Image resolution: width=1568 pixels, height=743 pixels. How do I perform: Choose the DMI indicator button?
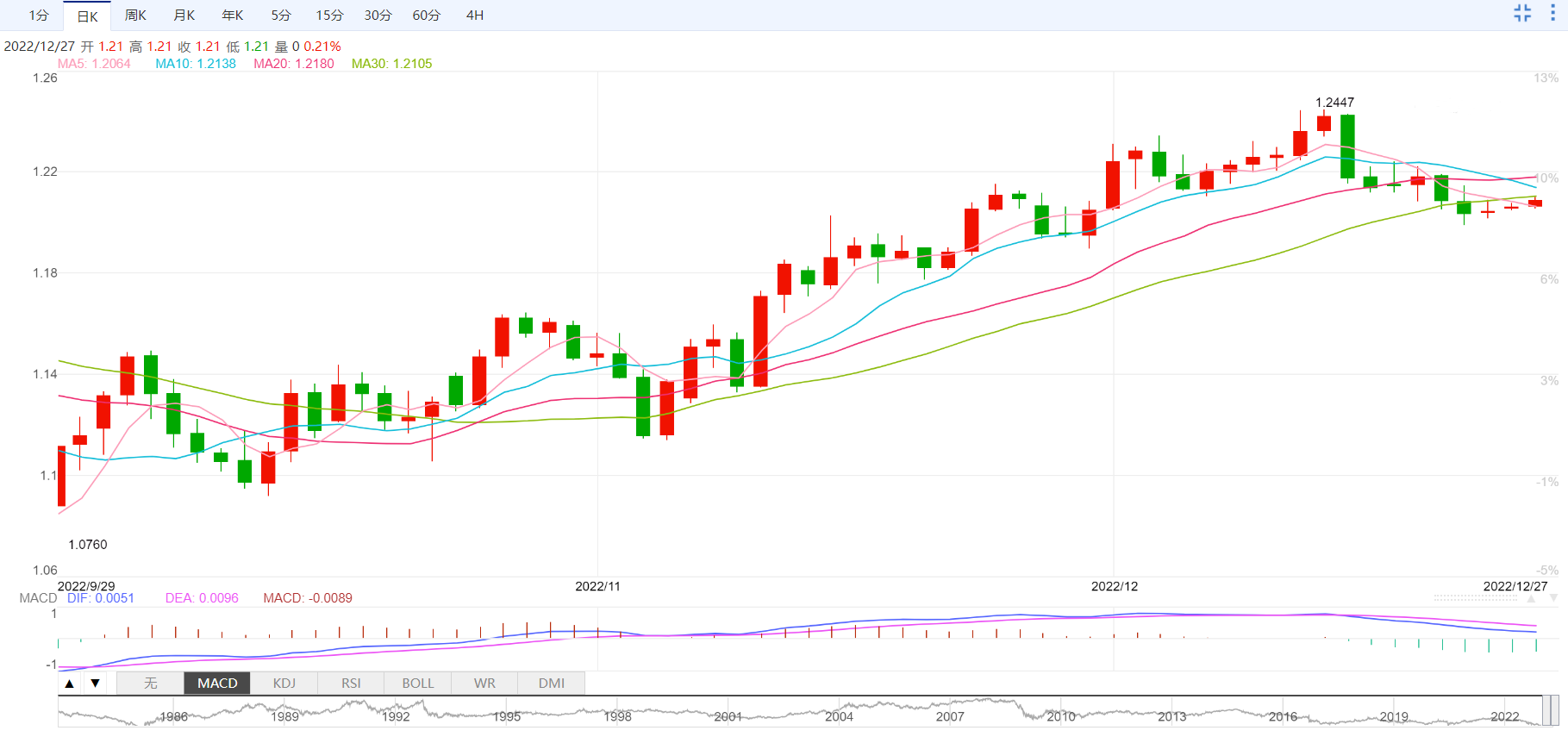coord(552,684)
